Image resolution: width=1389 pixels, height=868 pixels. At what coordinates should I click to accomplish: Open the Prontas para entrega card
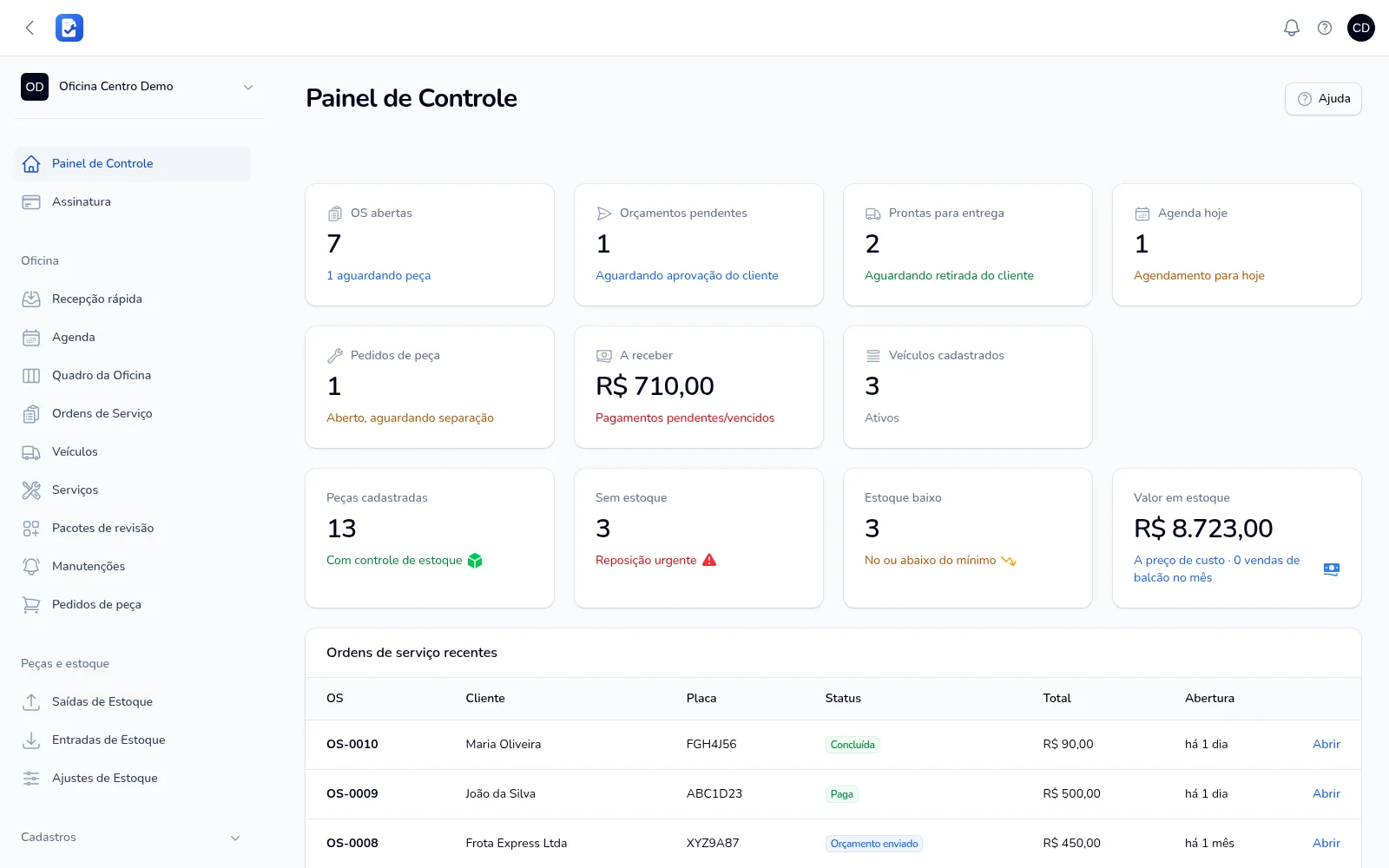click(968, 245)
